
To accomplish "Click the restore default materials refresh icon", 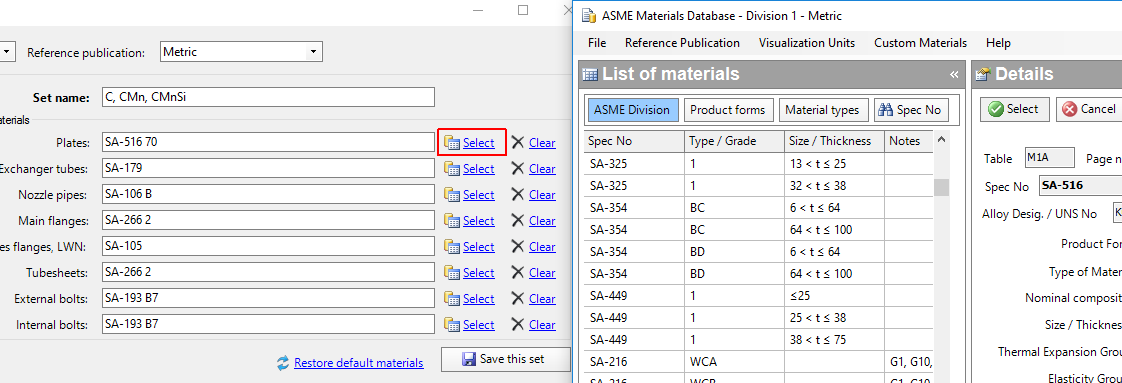I will [x=283, y=363].
